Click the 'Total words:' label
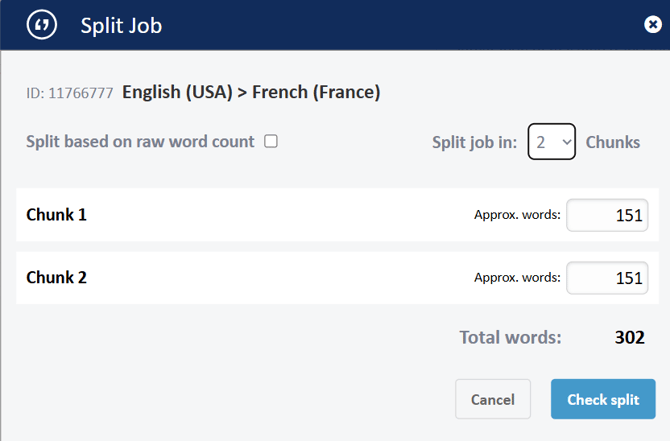The height and width of the screenshot is (441, 670). tap(510, 337)
